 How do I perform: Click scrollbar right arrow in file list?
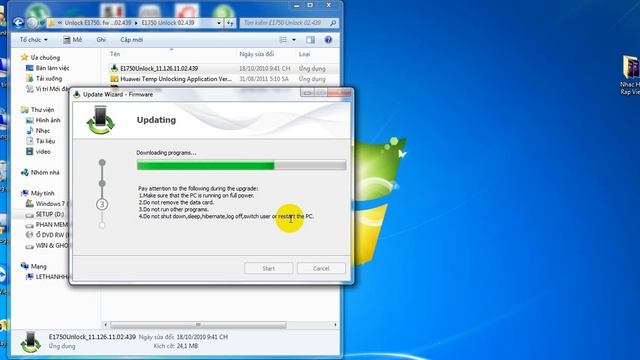(x=336, y=325)
